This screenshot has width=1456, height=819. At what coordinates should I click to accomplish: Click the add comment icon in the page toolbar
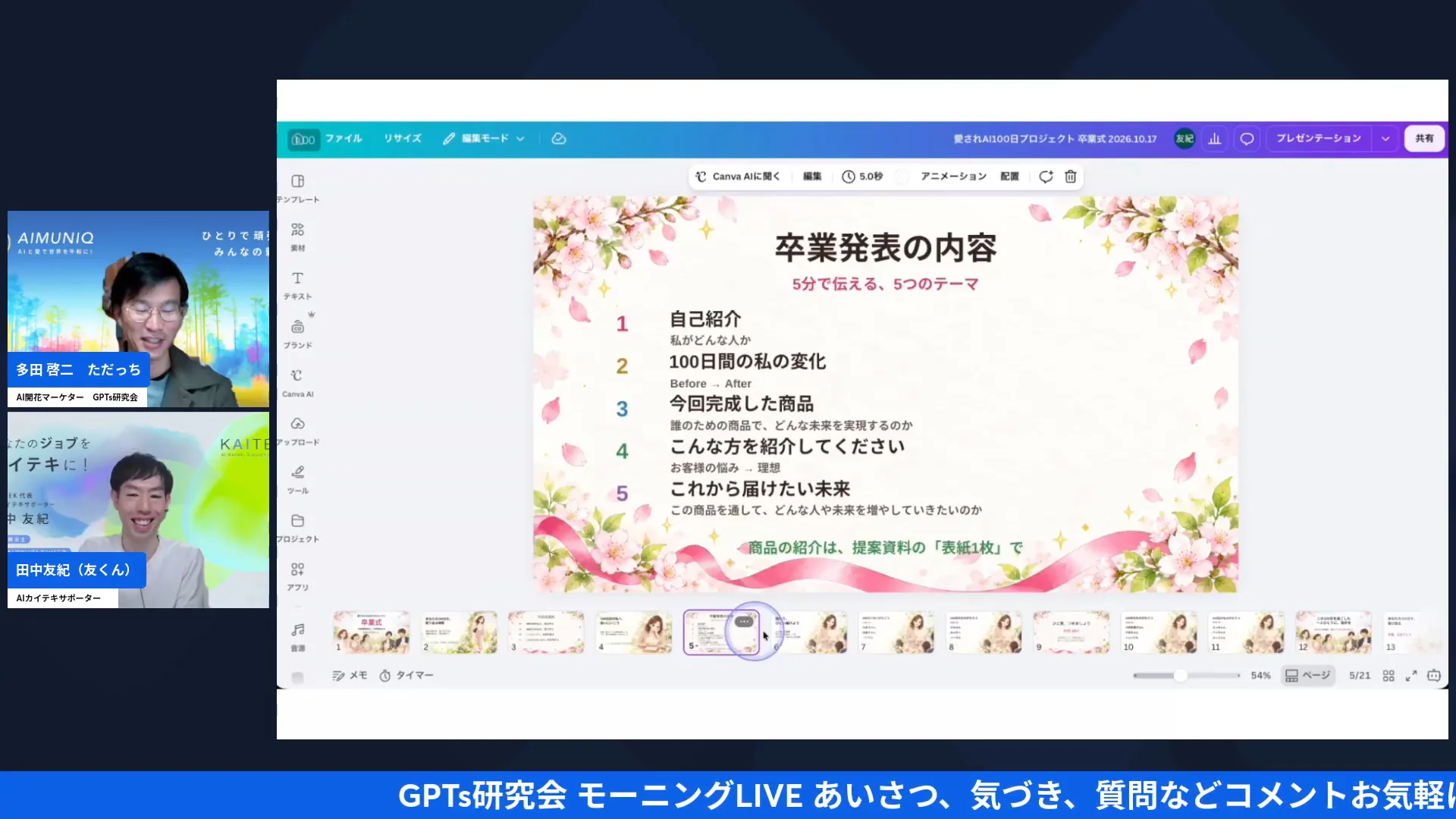(x=1046, y=177)
